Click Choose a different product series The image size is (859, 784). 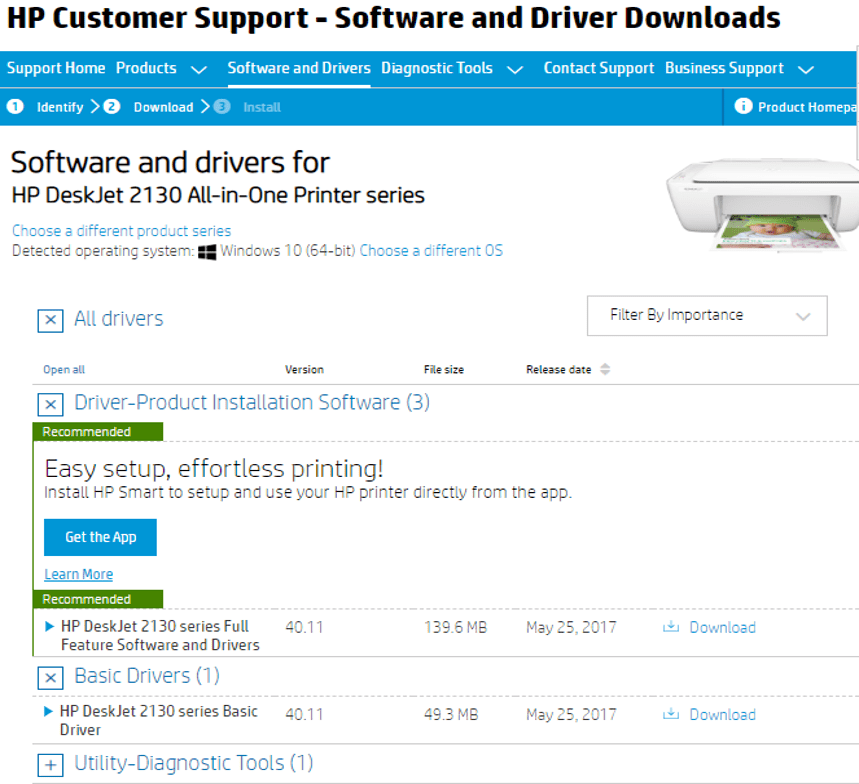pyautogui.click(x=122, y=231)
